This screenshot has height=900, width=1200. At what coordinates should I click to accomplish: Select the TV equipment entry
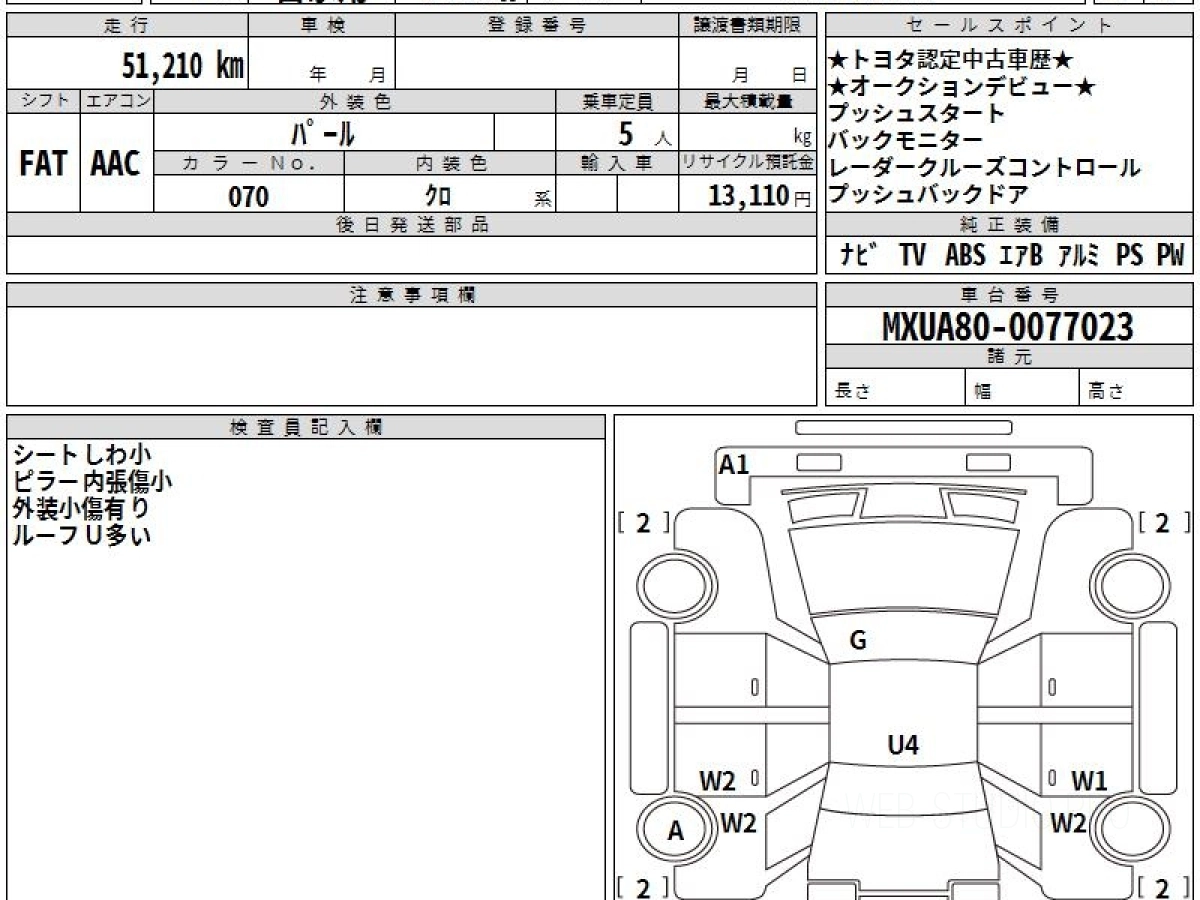[911, 255]
